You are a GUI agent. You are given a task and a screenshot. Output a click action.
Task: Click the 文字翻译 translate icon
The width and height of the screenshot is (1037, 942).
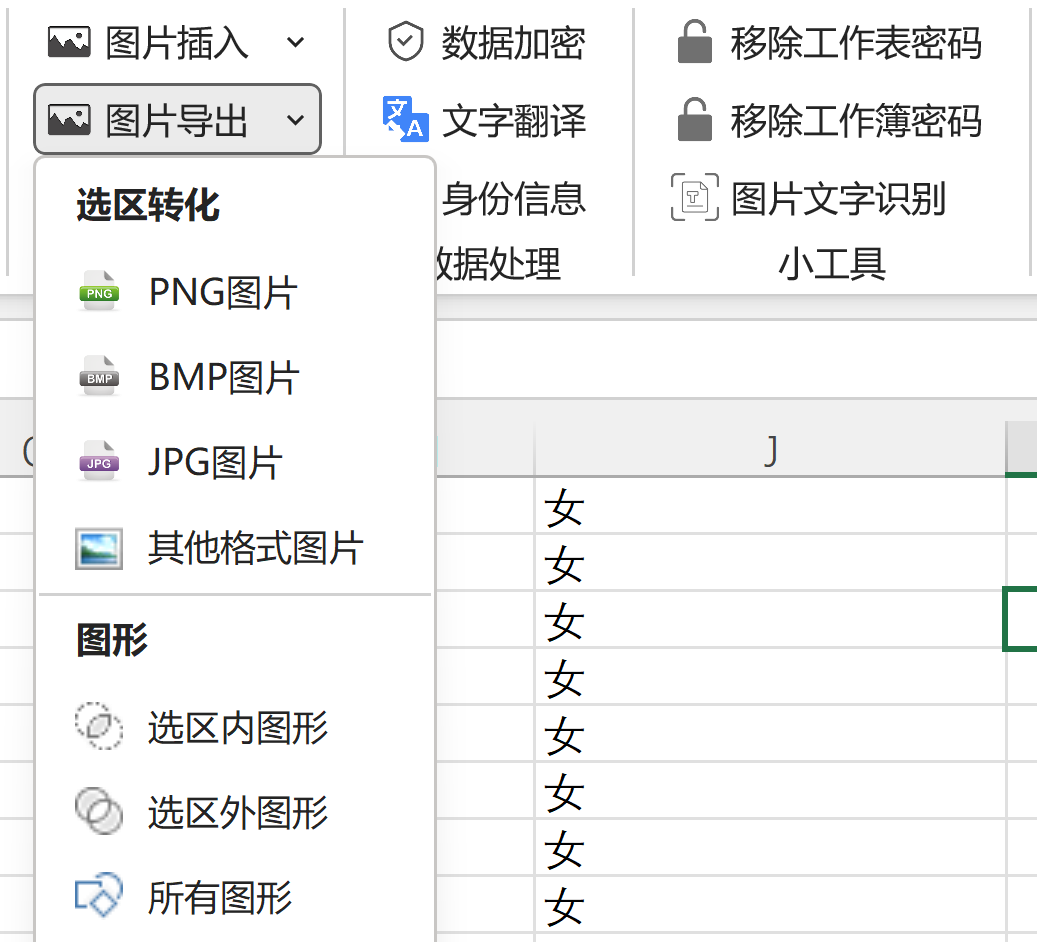click(x=405, y=120)
